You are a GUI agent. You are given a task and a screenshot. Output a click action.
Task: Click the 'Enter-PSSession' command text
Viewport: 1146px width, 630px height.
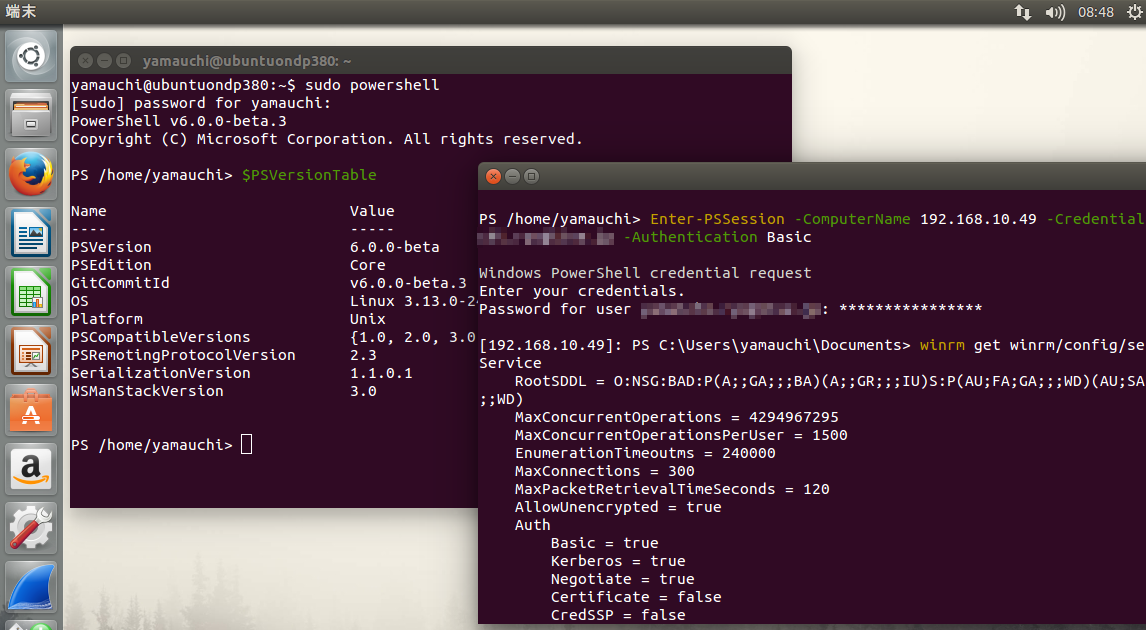[717, 219]
